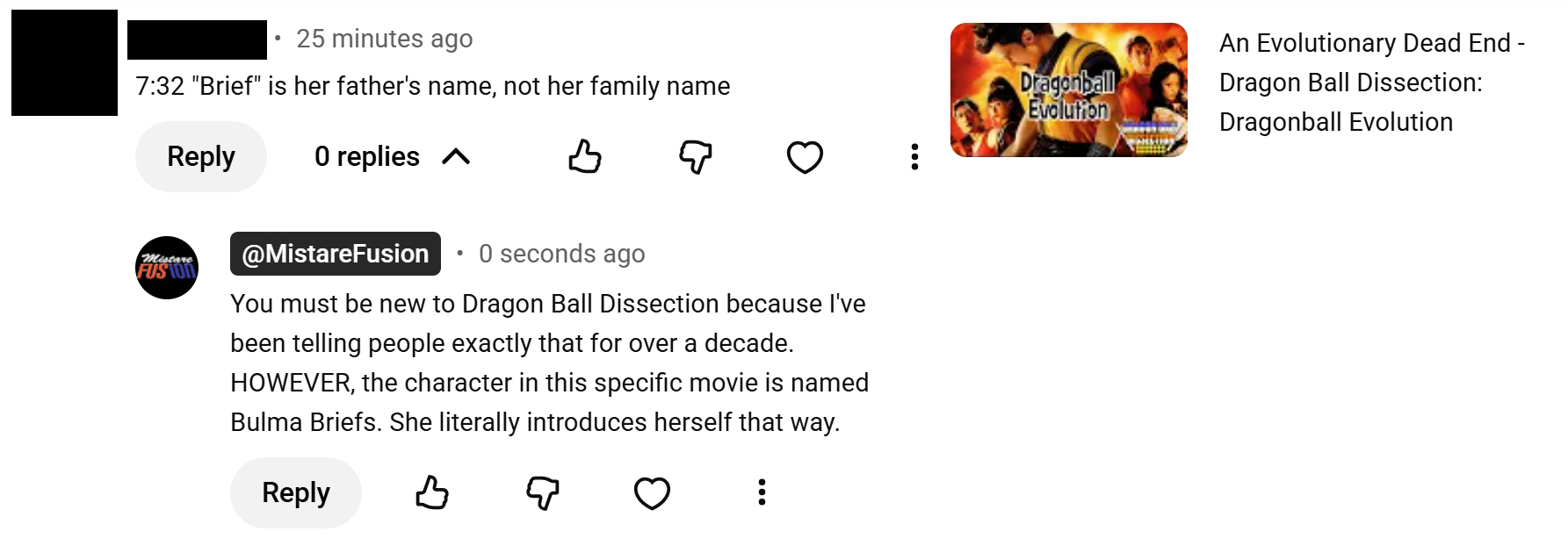Reply to the MistareFusion comment
The image size is (1568, 553).
pos(296,492)
